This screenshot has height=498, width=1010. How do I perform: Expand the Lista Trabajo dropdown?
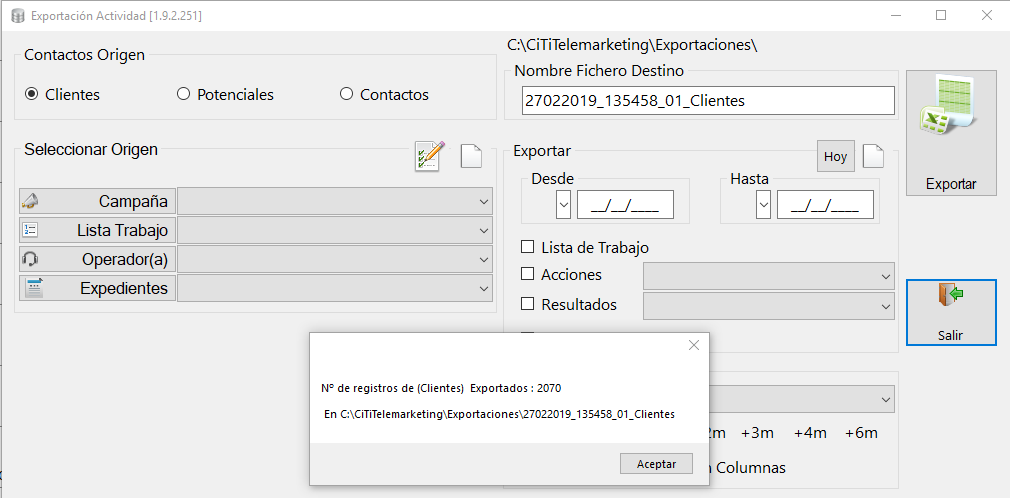(484, 230)
